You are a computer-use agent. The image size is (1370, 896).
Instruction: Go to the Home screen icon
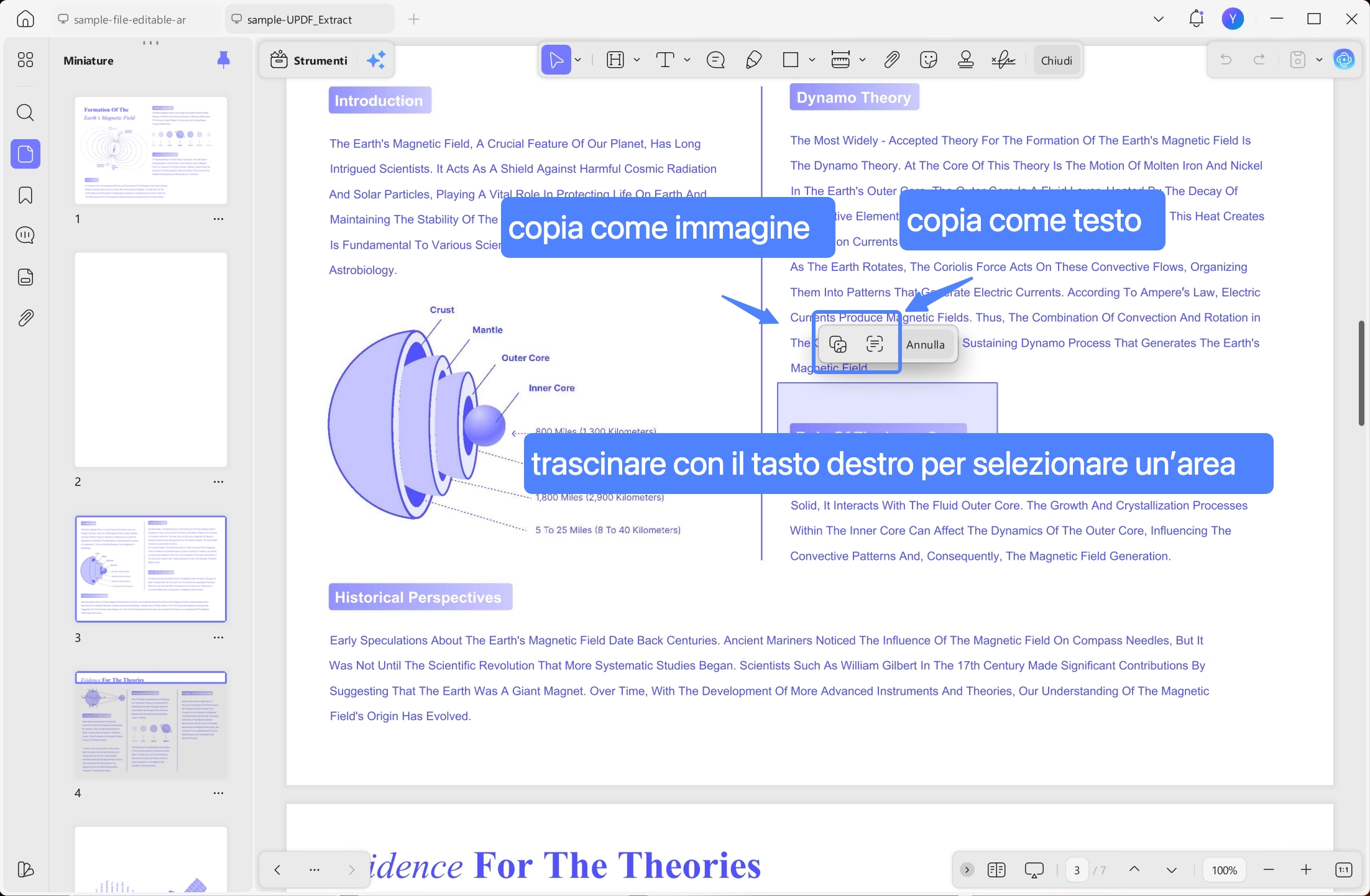pos(25,19)
